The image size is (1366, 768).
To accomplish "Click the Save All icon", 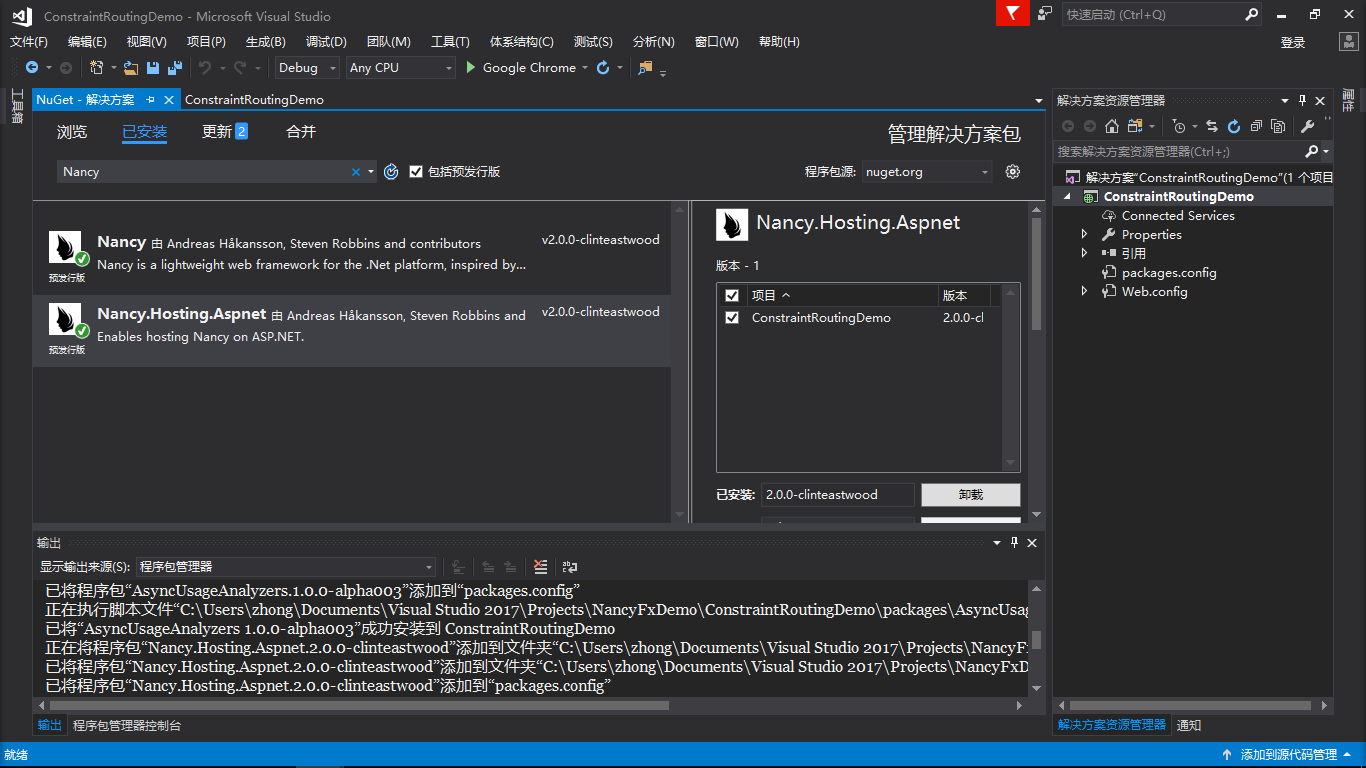I will pos(175,68).
